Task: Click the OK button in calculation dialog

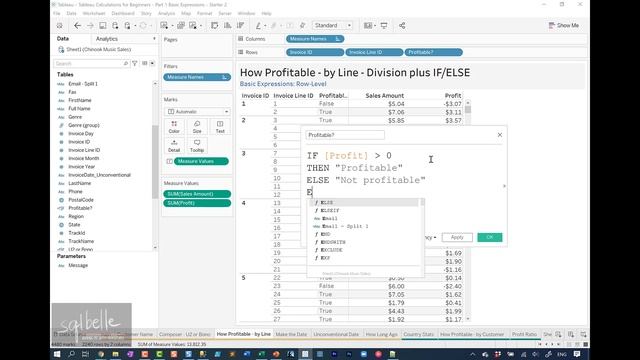Action: (x=490, y=237)
